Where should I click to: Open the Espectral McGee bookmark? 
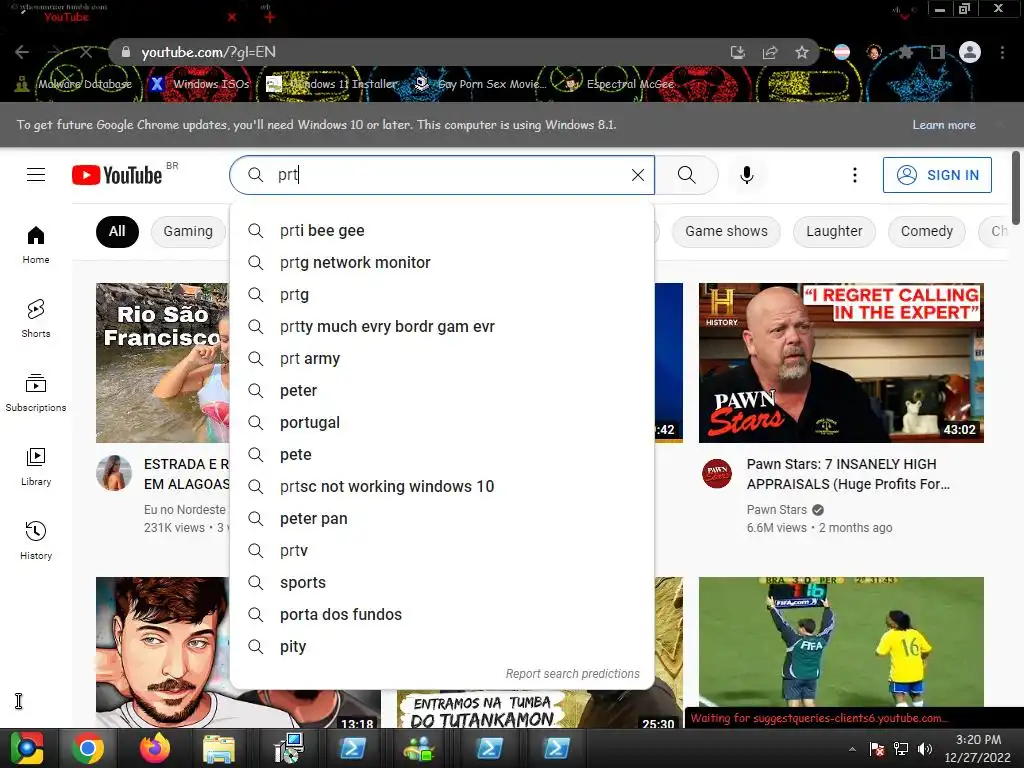[620, 84]
